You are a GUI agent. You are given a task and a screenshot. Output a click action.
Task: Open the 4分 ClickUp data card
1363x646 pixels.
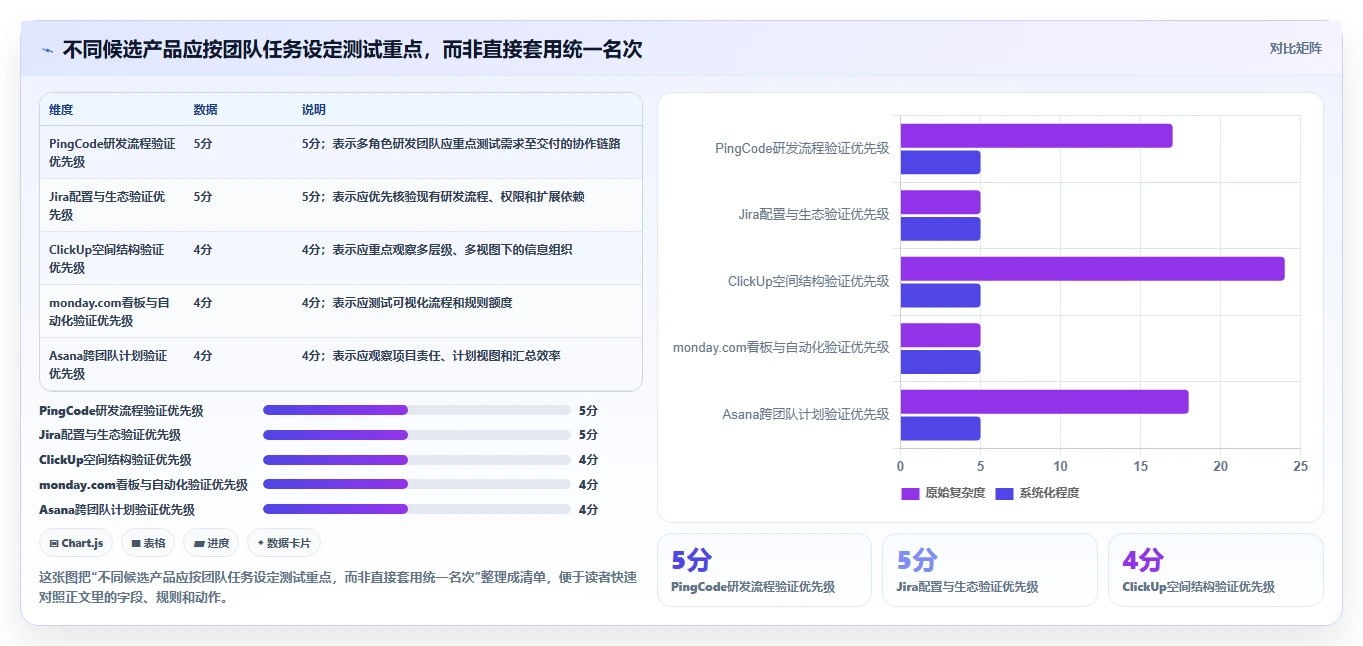1215,570
